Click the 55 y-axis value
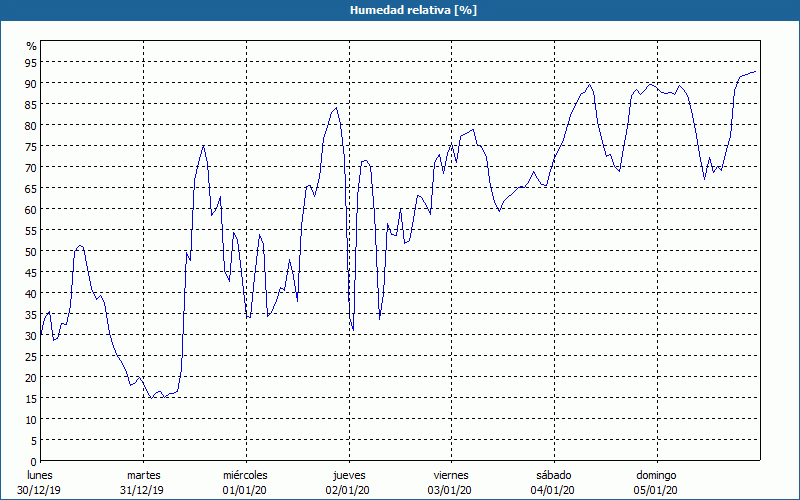800x500 pixels. tap(31, 231)
